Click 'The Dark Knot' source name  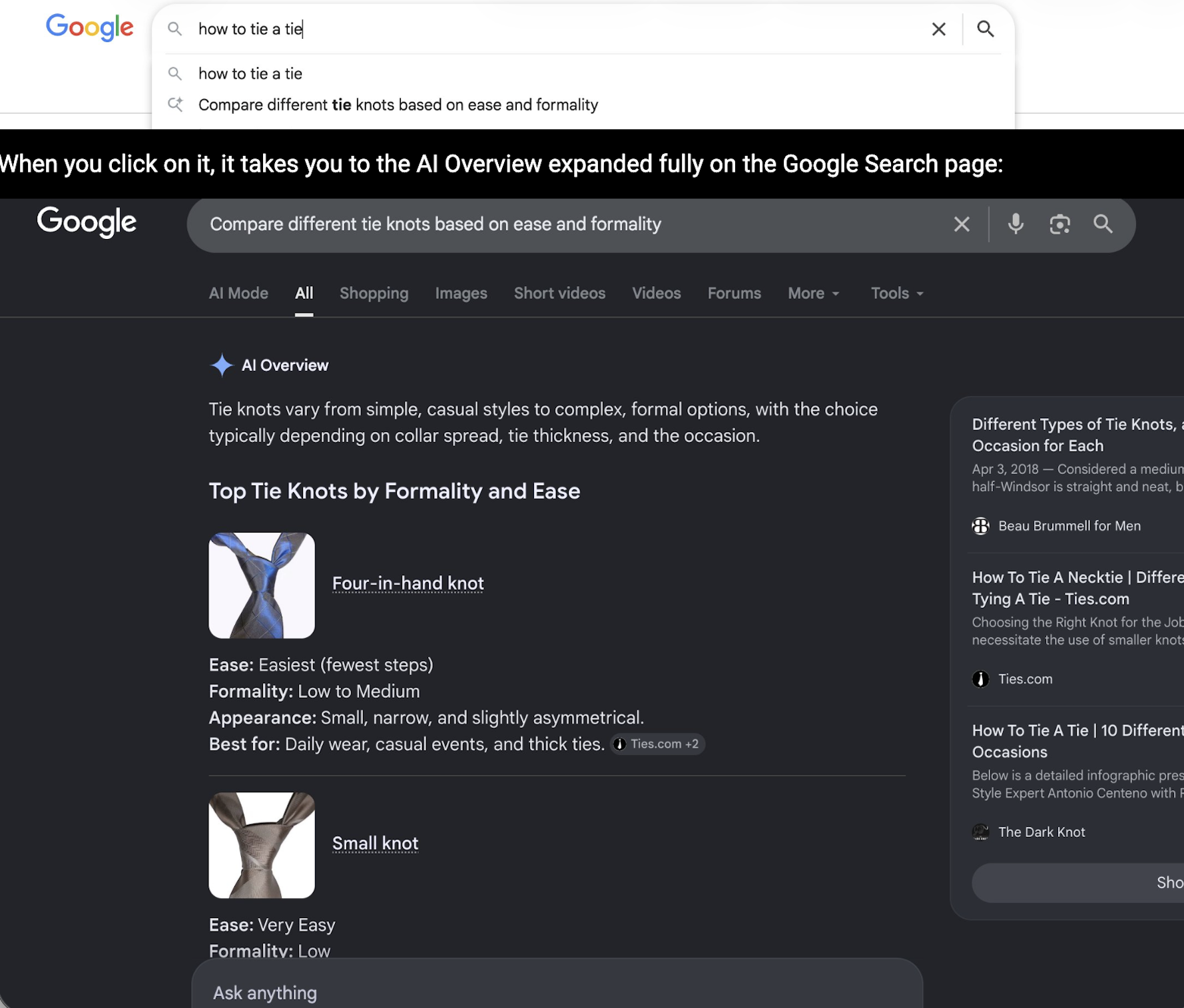coord(1041,832)
